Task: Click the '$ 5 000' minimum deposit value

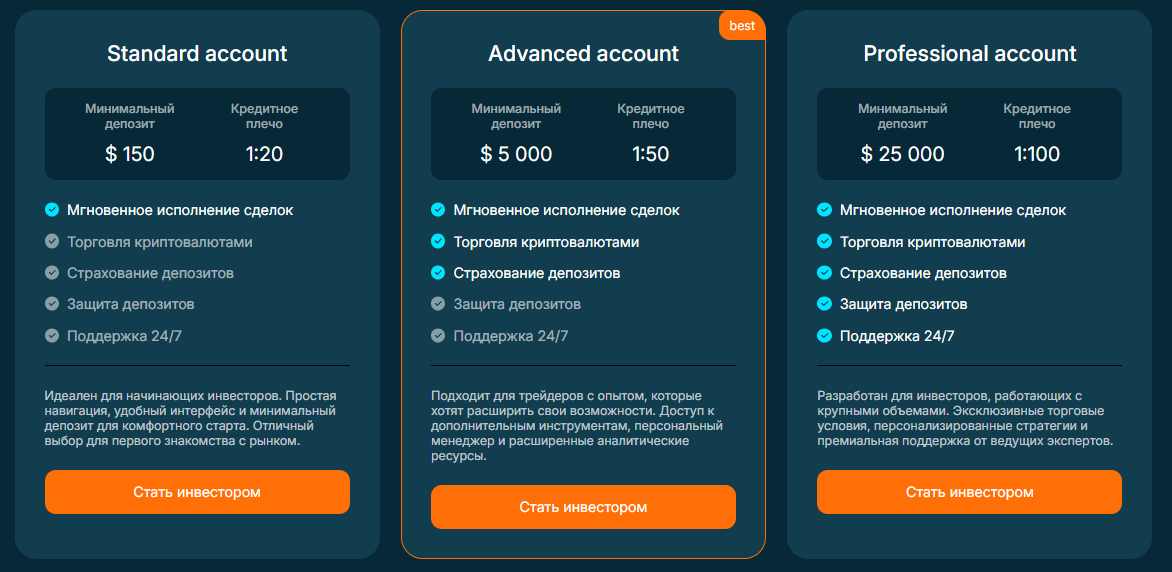Action: (516, 154)
